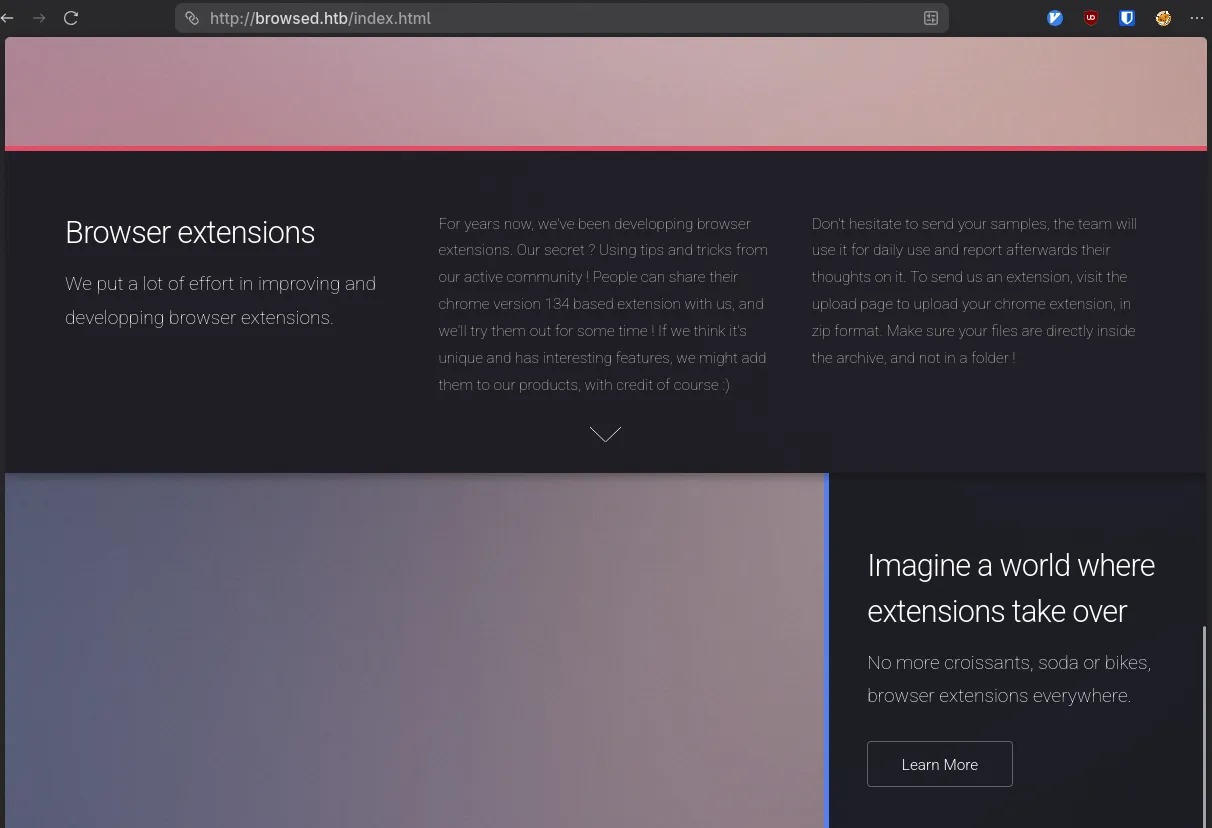The width and height of the screenshot is (1212, 828).
Task: Click the pink banner image at top
Action: 605,92
